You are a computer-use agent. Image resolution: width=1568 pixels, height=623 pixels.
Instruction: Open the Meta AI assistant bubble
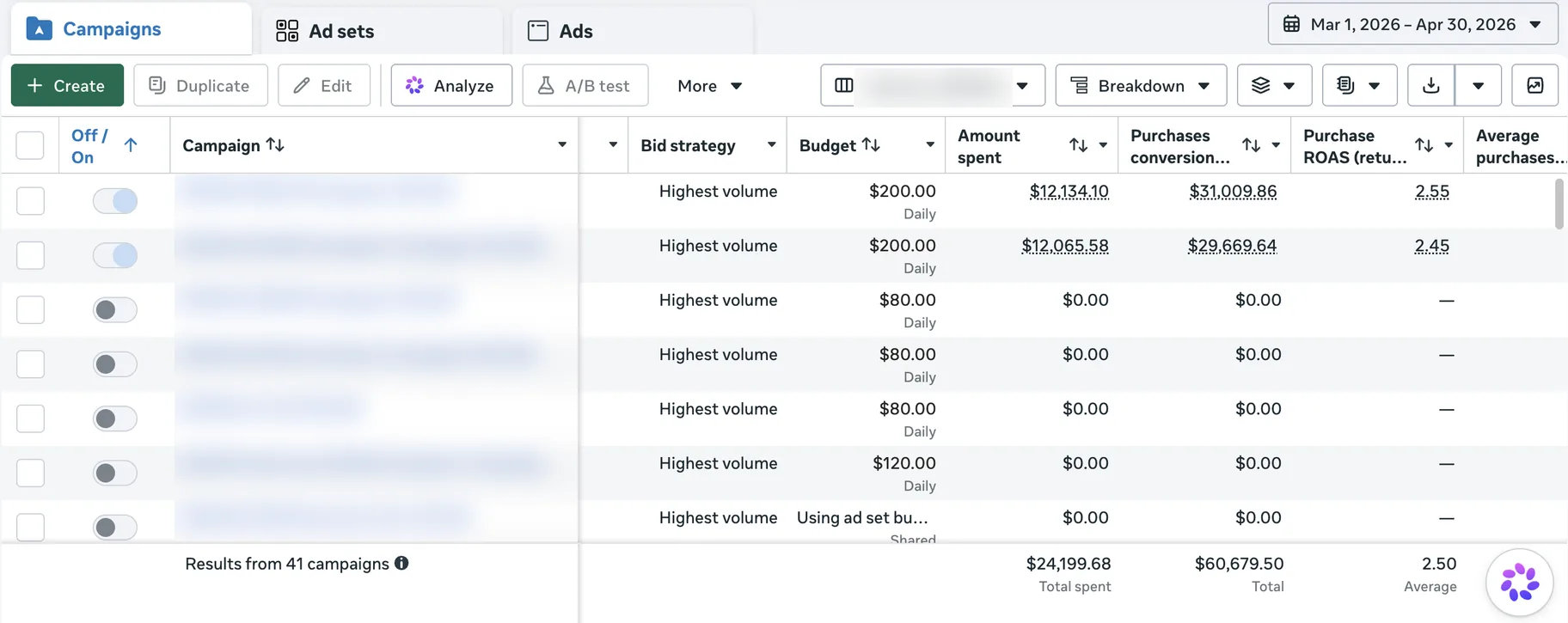coord(1520,582)
